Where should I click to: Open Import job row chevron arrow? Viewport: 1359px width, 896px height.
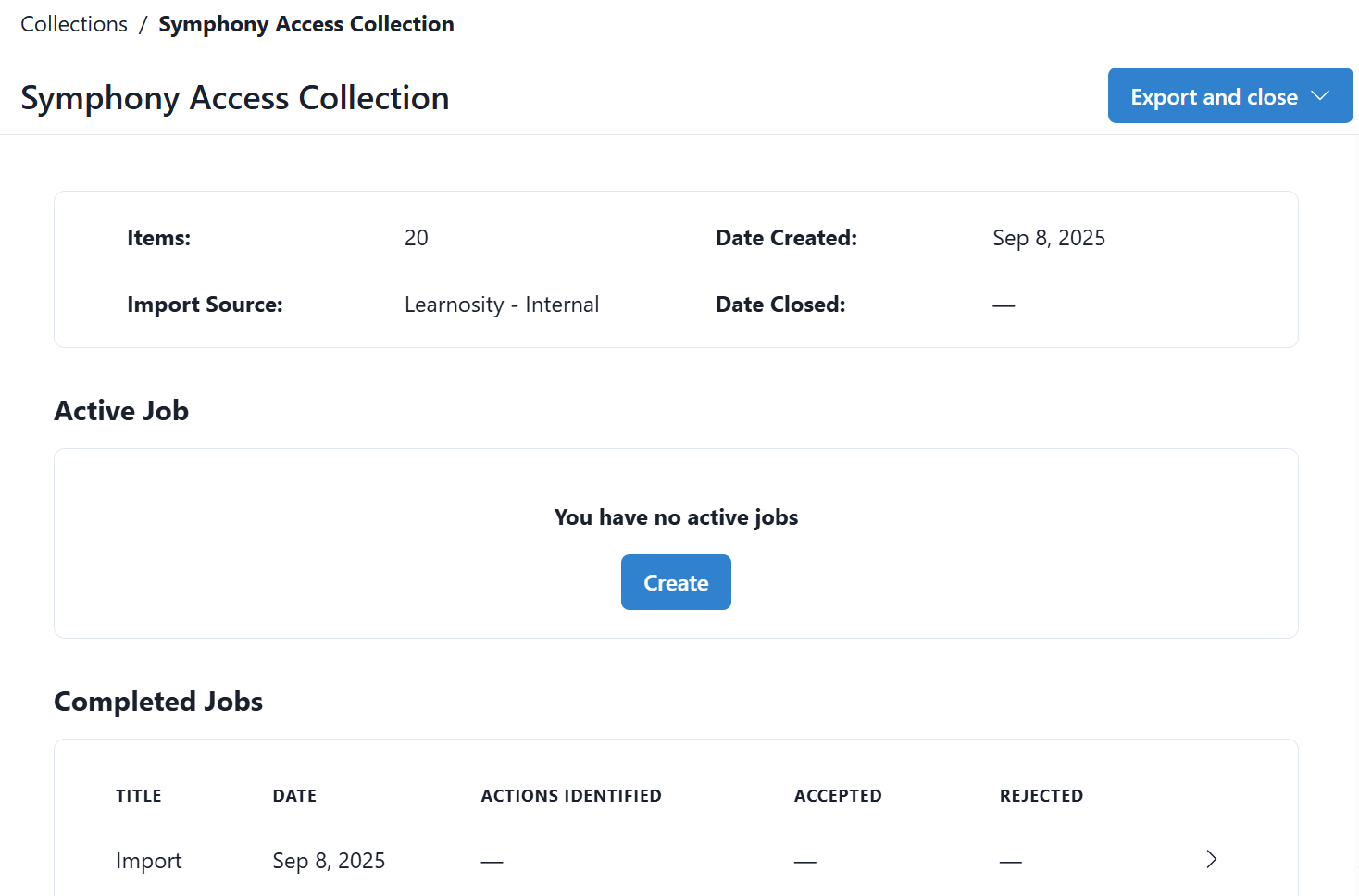(1211, 859)
